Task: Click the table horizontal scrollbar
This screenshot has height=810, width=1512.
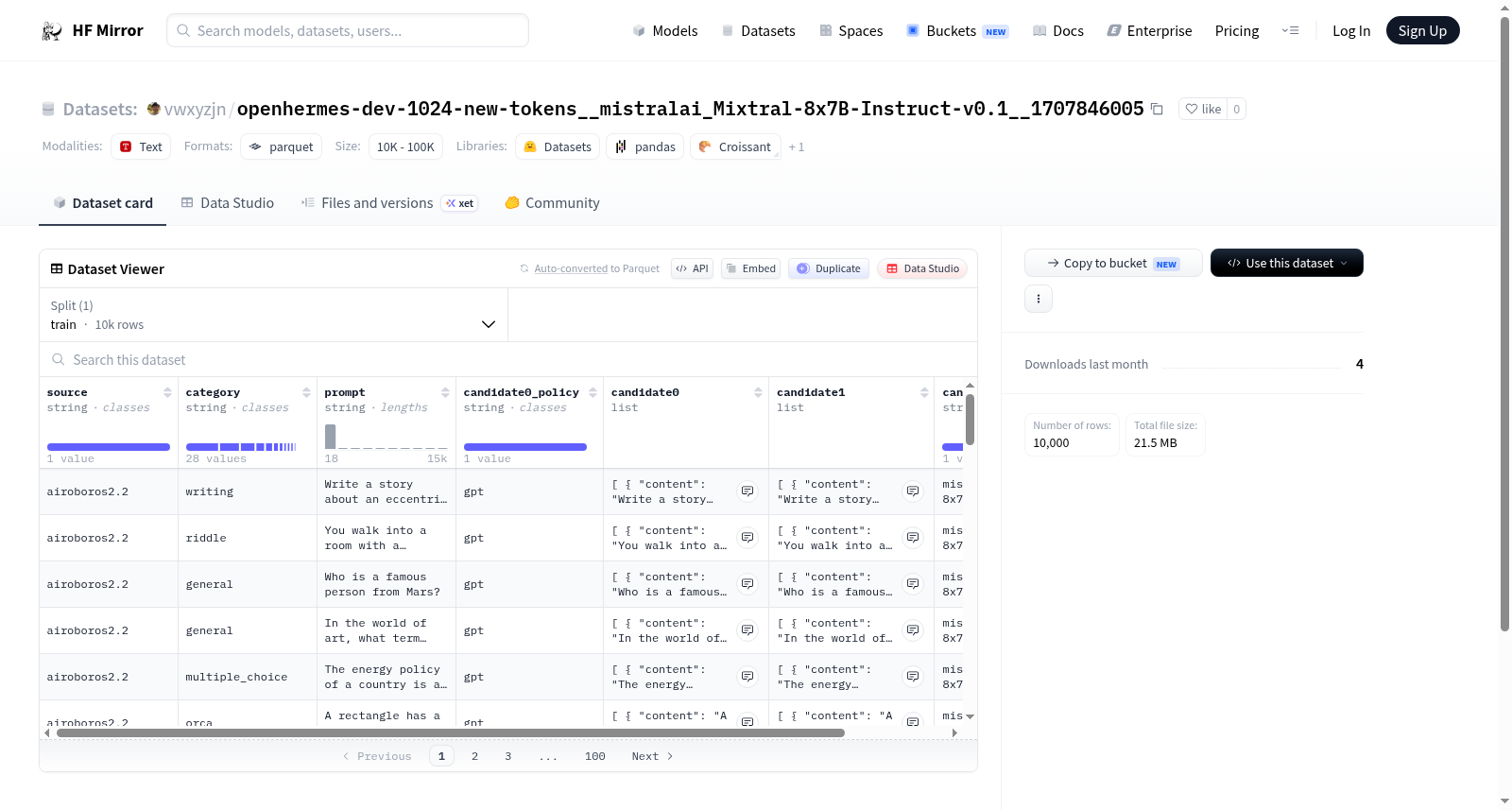Action: point(451,732)
